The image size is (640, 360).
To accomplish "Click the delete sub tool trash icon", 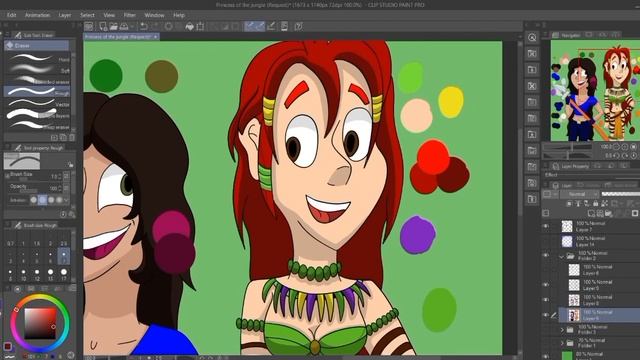I will (72, 138).
